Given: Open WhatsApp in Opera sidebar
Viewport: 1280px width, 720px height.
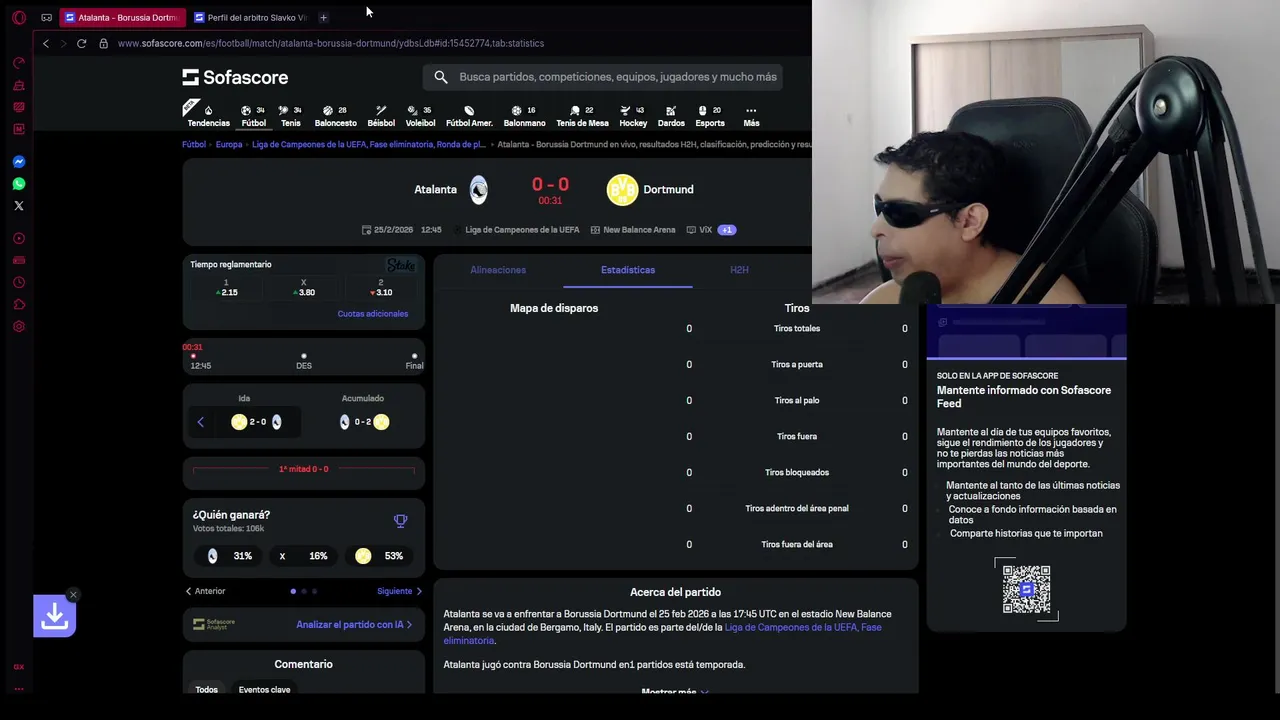Looking at the screenshot, I should pos(18,183).
